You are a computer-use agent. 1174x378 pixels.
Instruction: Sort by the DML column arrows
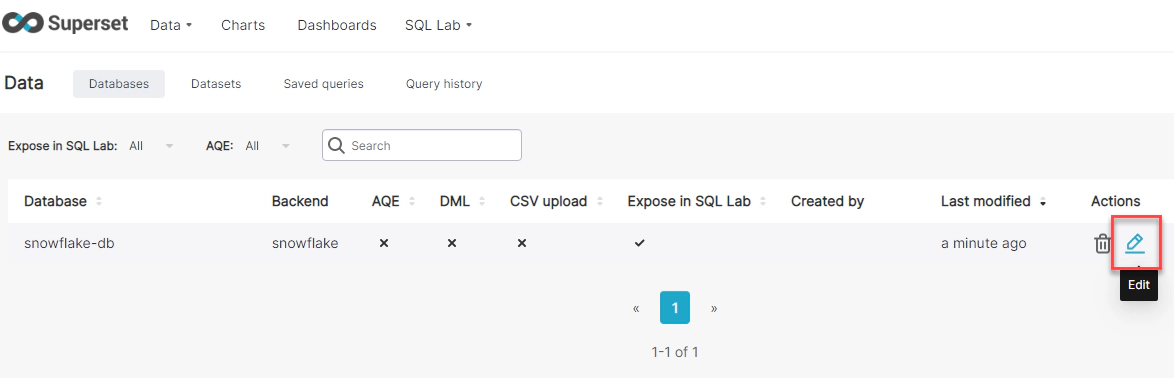481,201
